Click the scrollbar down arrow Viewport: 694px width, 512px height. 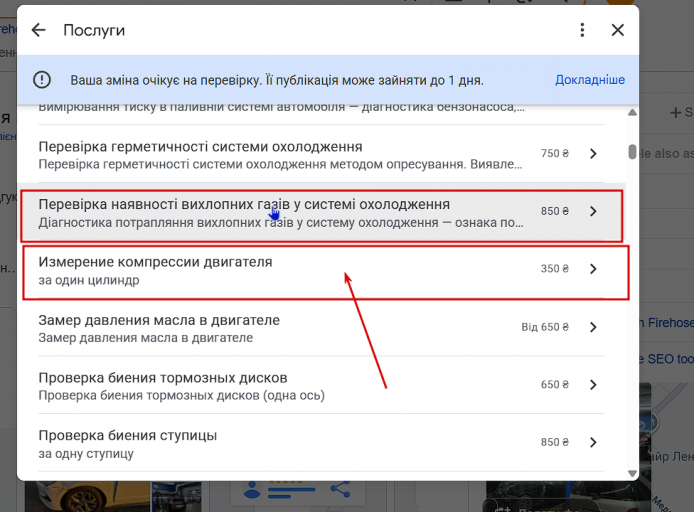[x=632, y=474]
